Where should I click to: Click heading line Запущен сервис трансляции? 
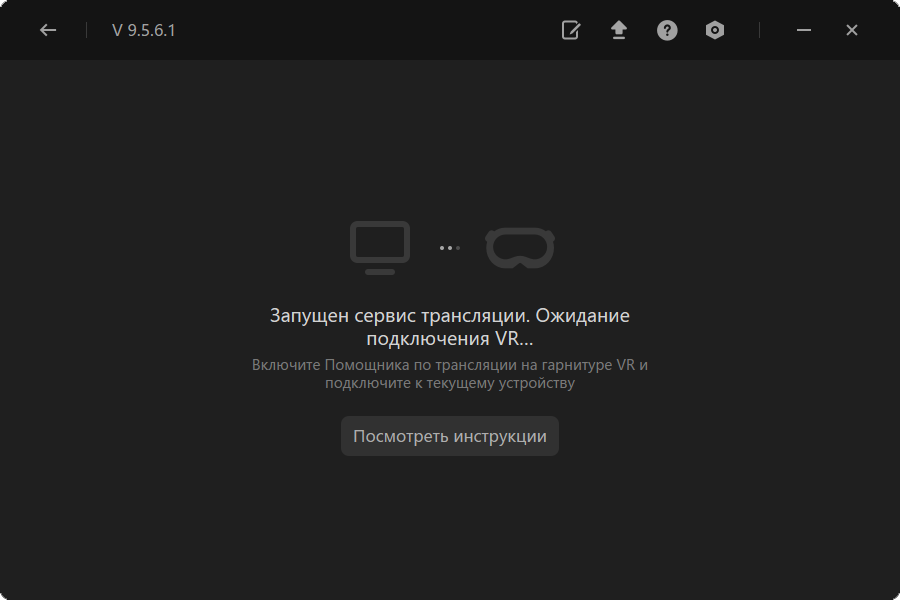[x=450, y=315]
